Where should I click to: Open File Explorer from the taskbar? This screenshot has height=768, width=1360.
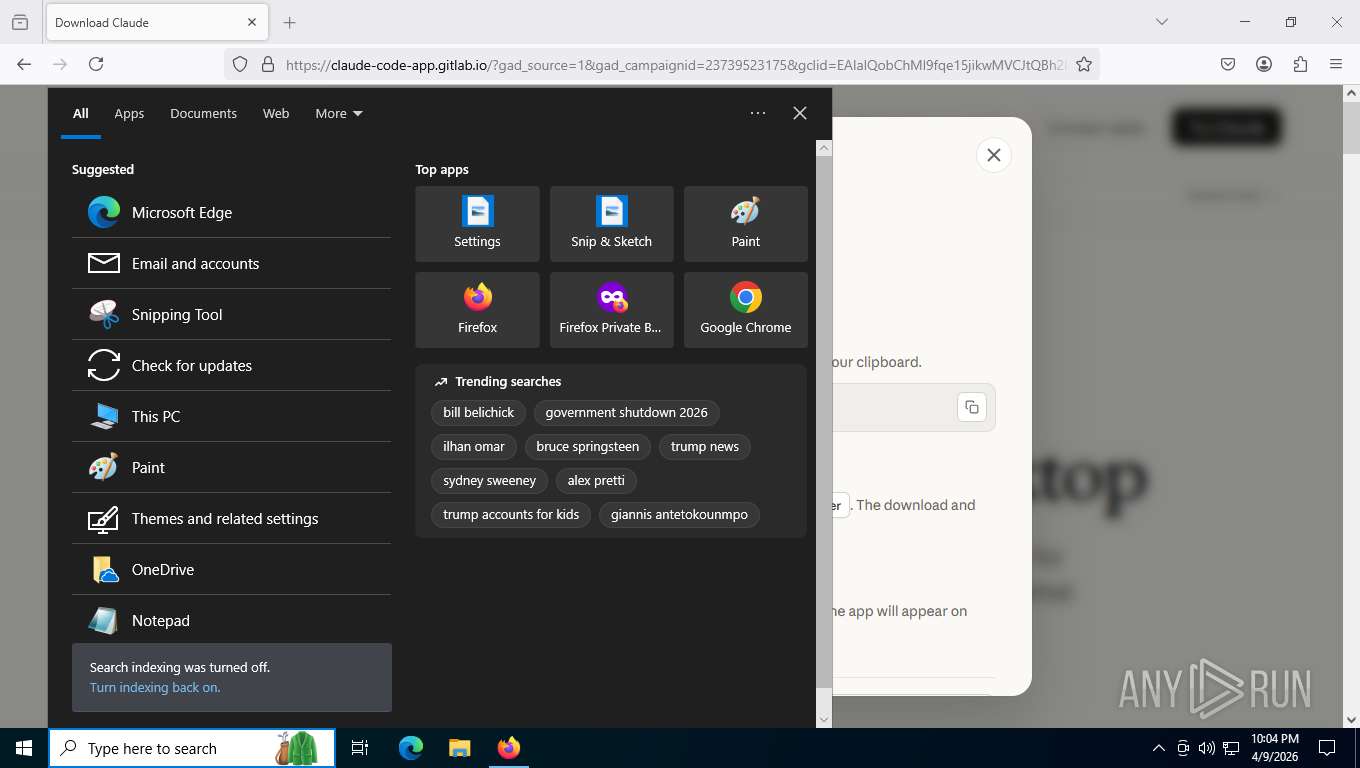(x=459, y=748)
